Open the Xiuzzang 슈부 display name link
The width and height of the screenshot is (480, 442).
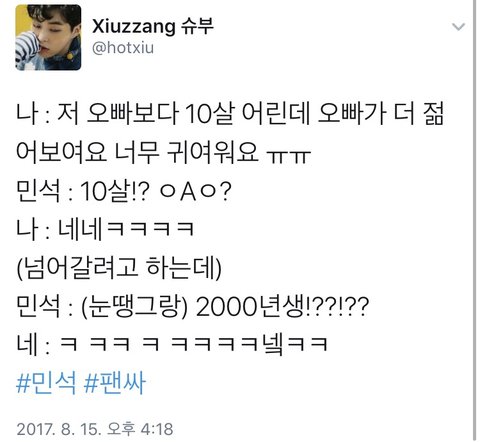pos(153,26)
